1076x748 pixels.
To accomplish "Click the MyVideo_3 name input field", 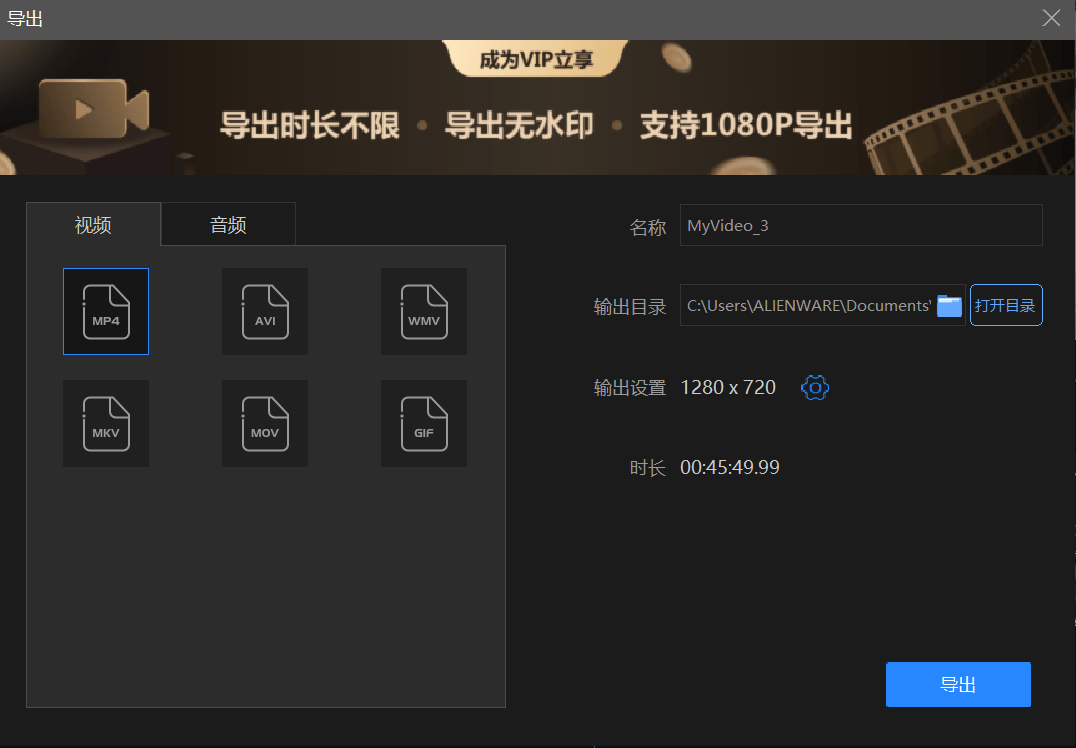I will tap(860, 225).
